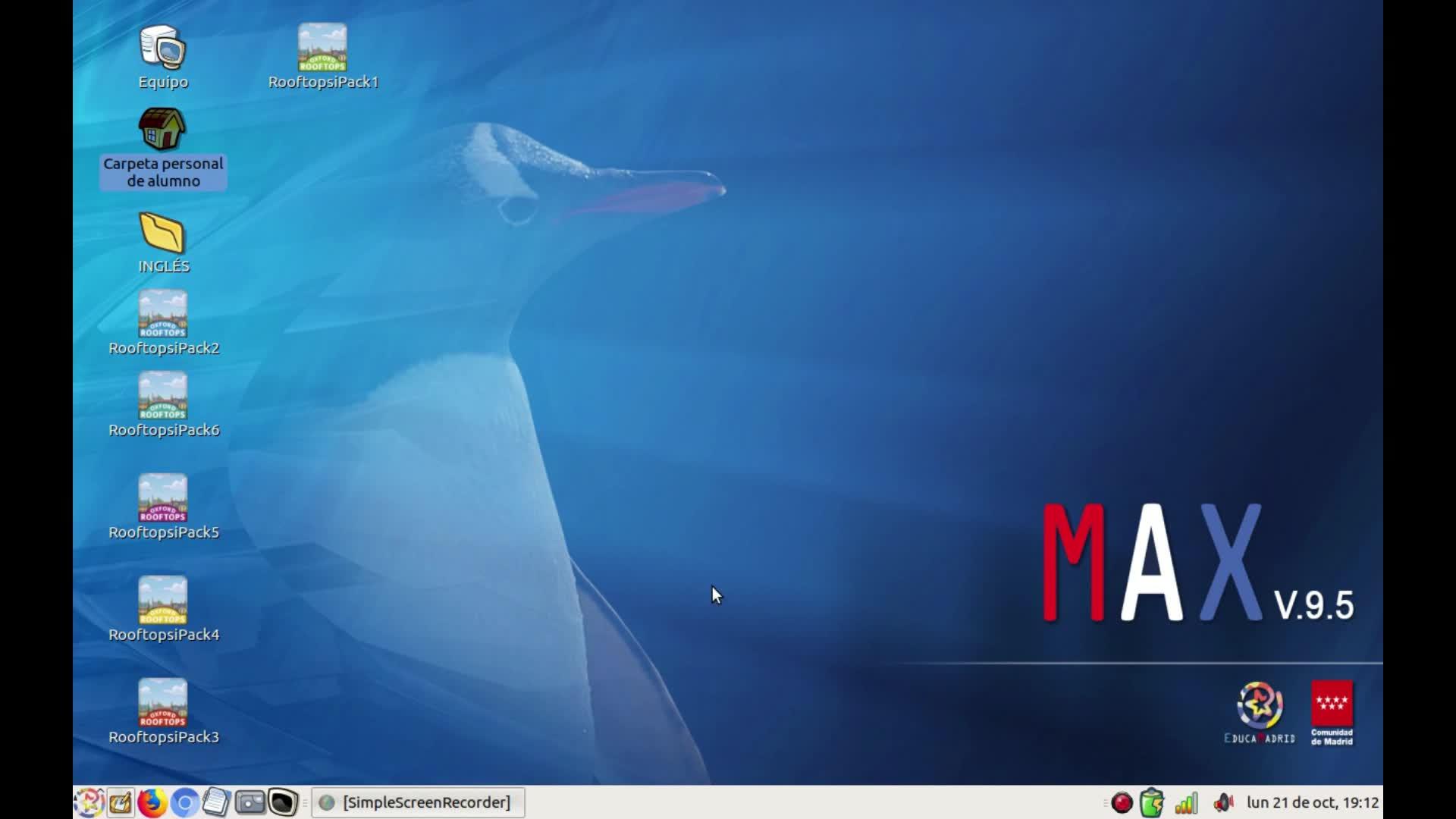Click the volume speaker tray icon
This screenshot has width=1456, height=819.
point(1222,802)
